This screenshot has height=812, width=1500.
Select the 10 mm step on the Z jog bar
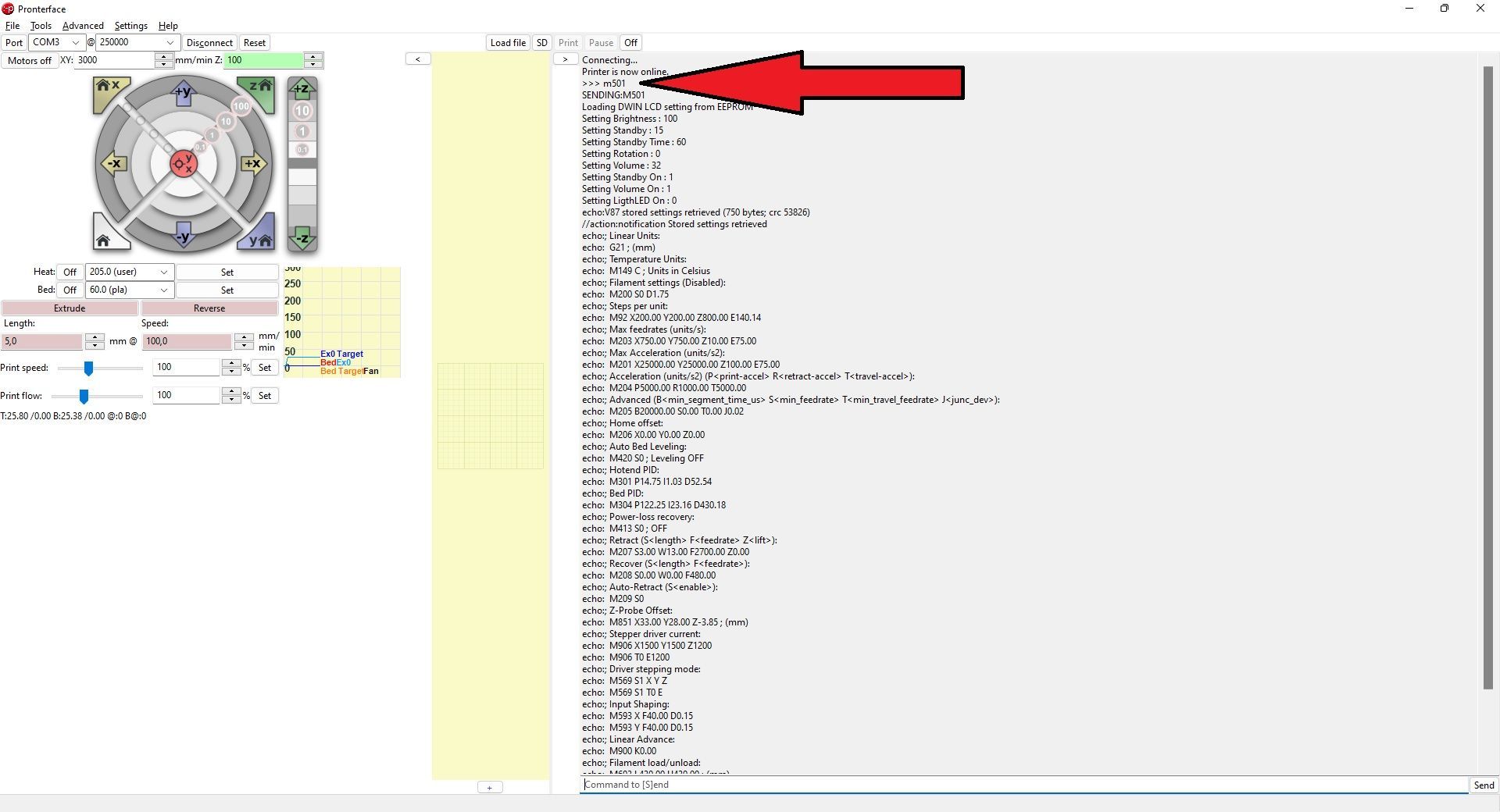tap(302, 111)
